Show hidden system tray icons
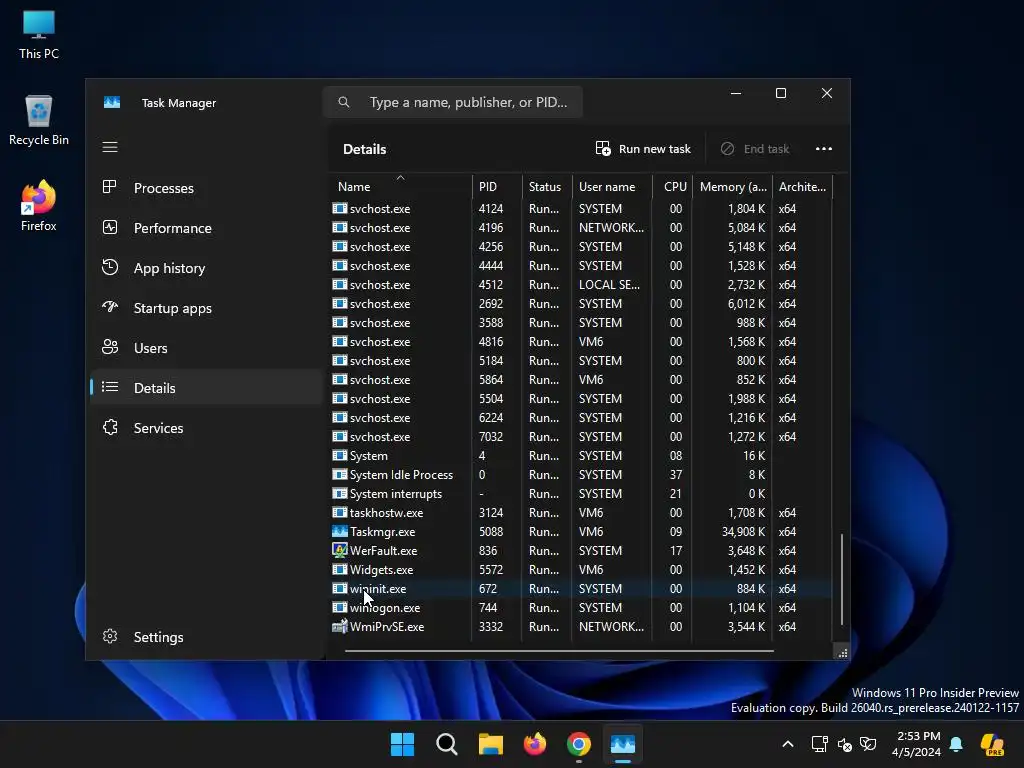1024x768 pixels. [x=788, y=744]
